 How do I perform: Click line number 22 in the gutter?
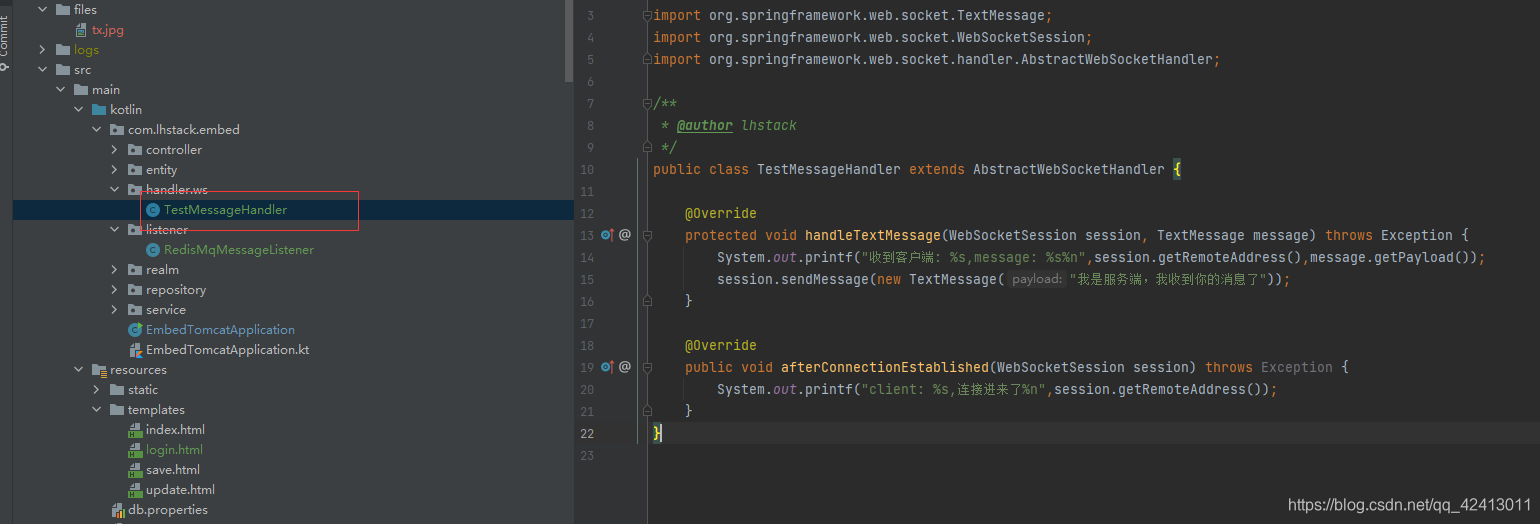[x=587, y=434]
